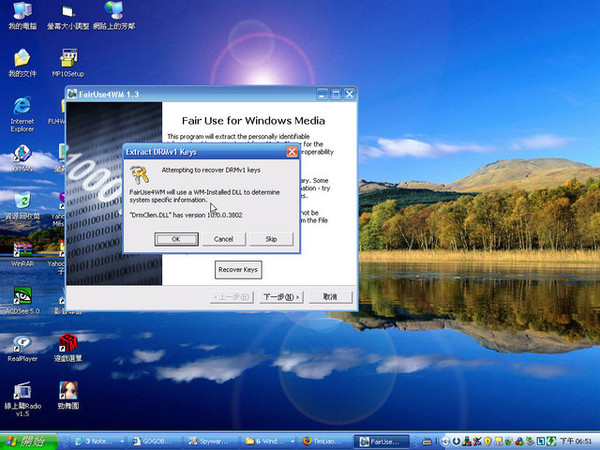Click the 'Attempting to recover DRMv1 keys' text

coord(211,170)
